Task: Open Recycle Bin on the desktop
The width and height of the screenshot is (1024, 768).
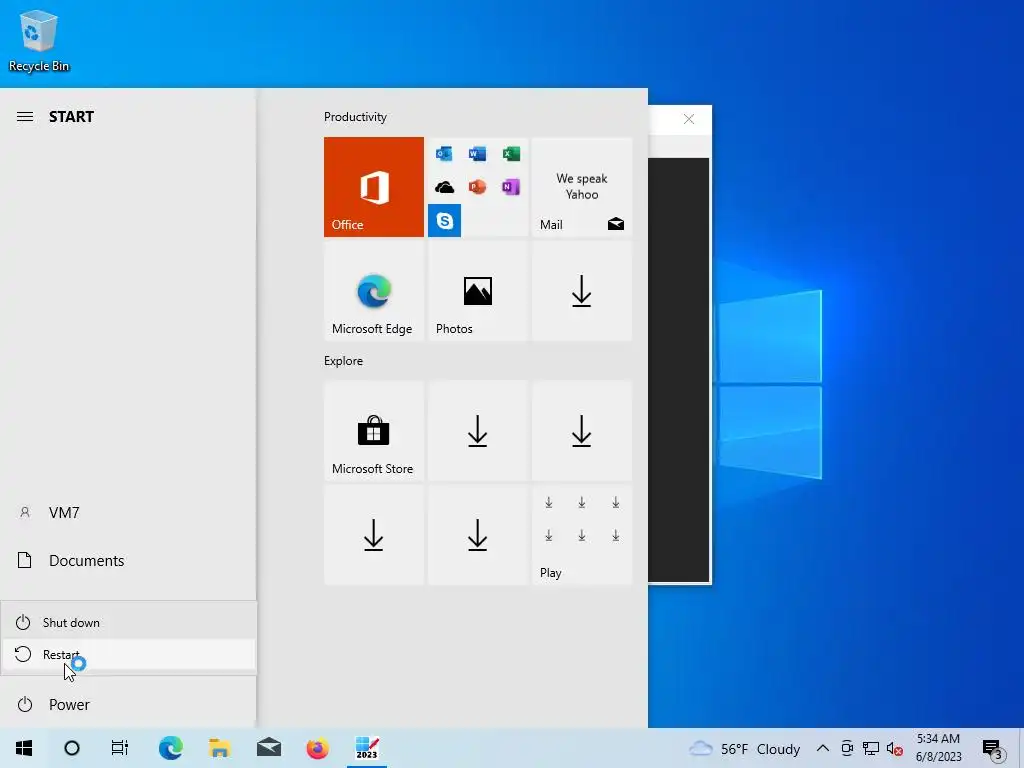Action: pos(39,40)
